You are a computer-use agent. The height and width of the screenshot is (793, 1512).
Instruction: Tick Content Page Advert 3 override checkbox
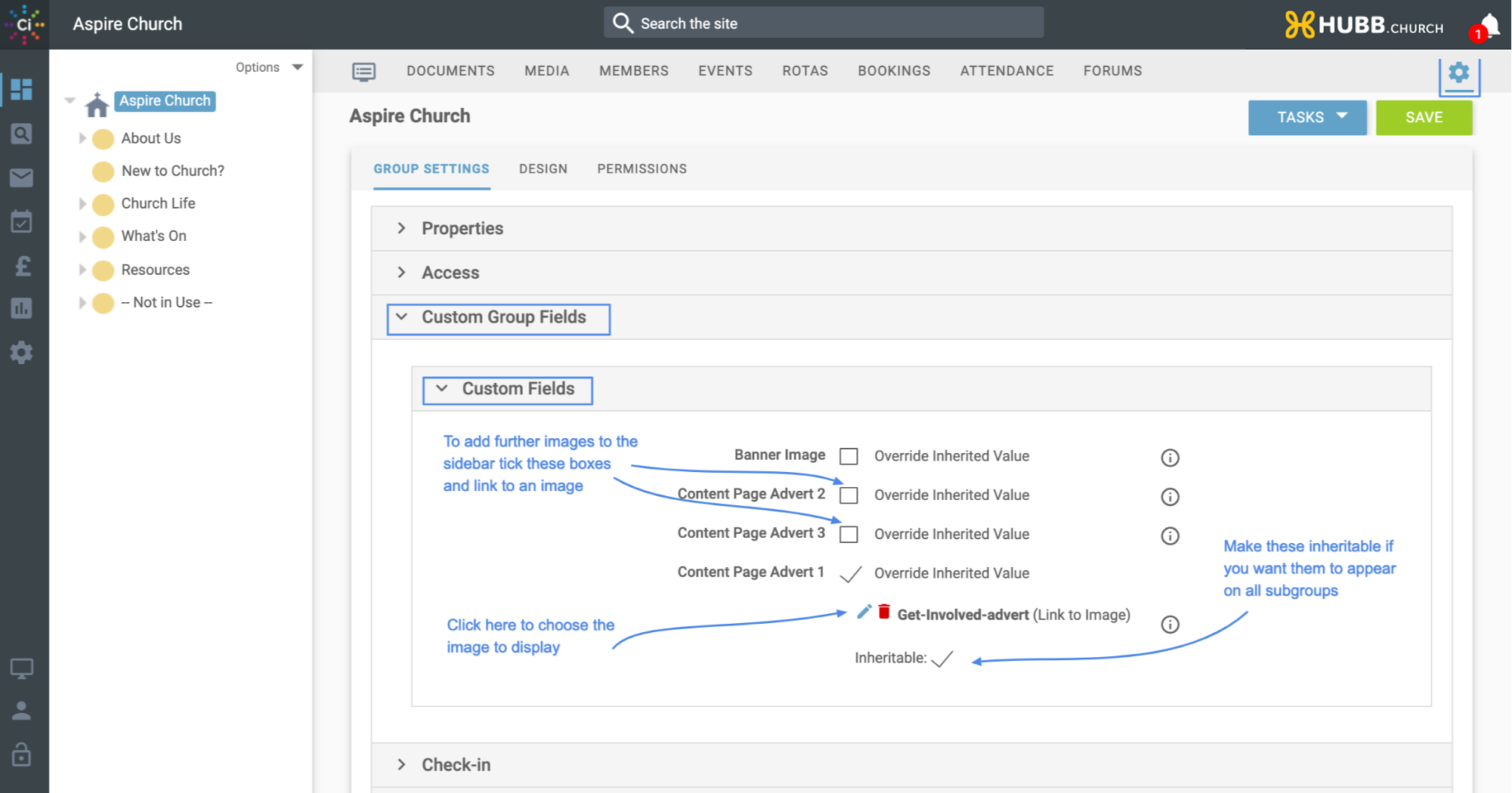849,535
